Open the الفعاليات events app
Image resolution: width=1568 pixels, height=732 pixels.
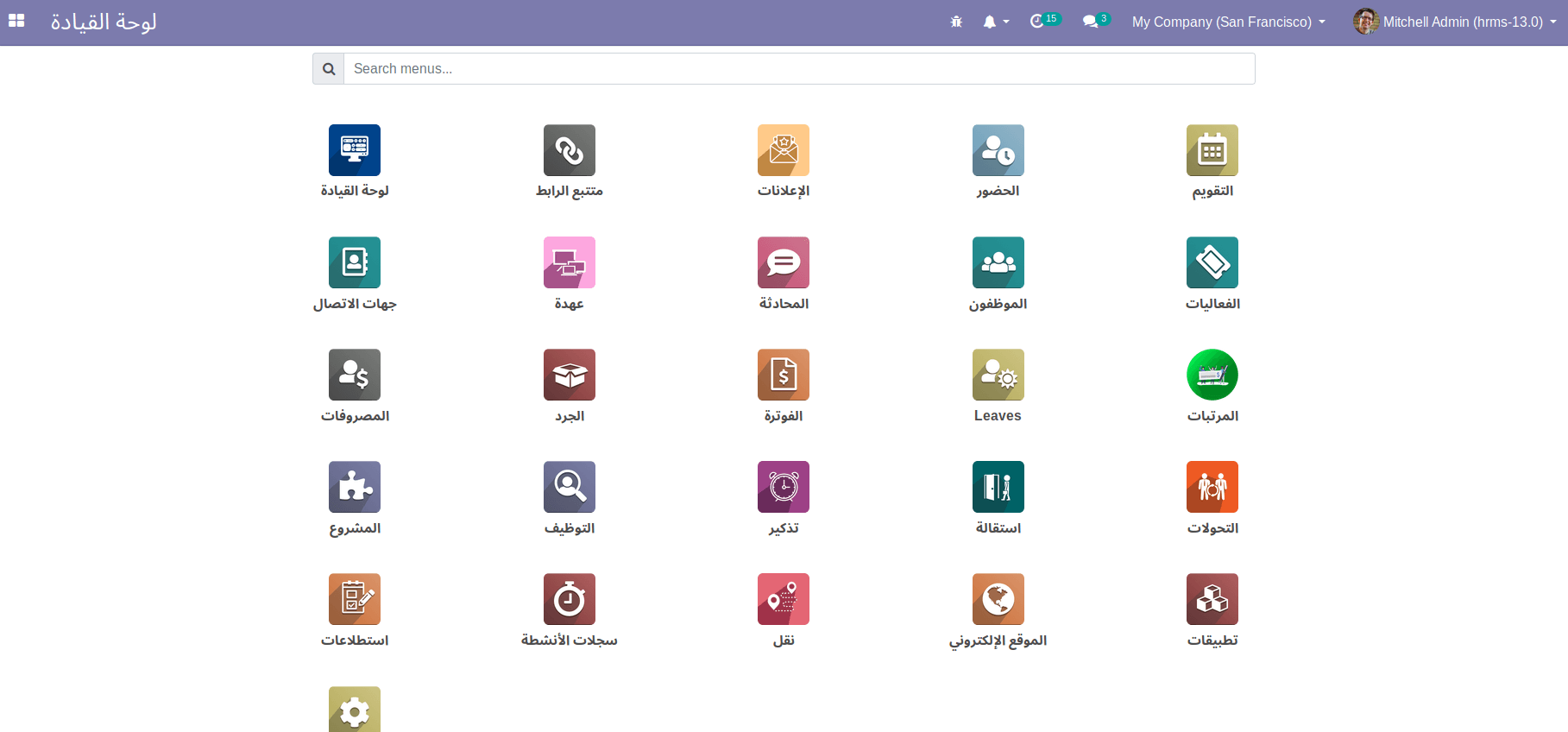pos(1212,262)
